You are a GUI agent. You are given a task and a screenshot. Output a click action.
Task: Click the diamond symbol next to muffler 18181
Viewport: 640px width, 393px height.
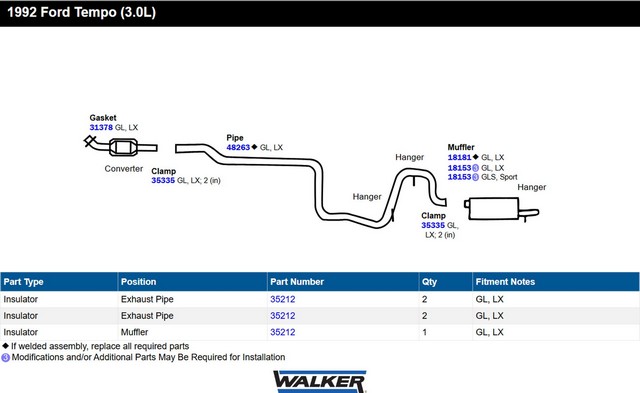(476, 157)
